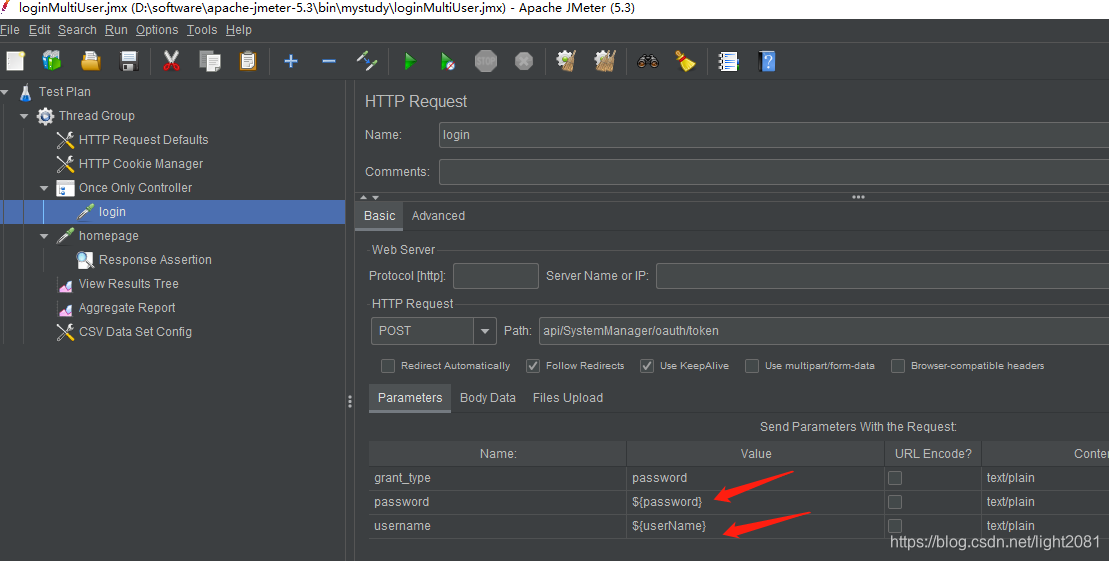The image size is (1109, 561).
Task: Click the three-dot divider expander above tabs
Action: 859,197
